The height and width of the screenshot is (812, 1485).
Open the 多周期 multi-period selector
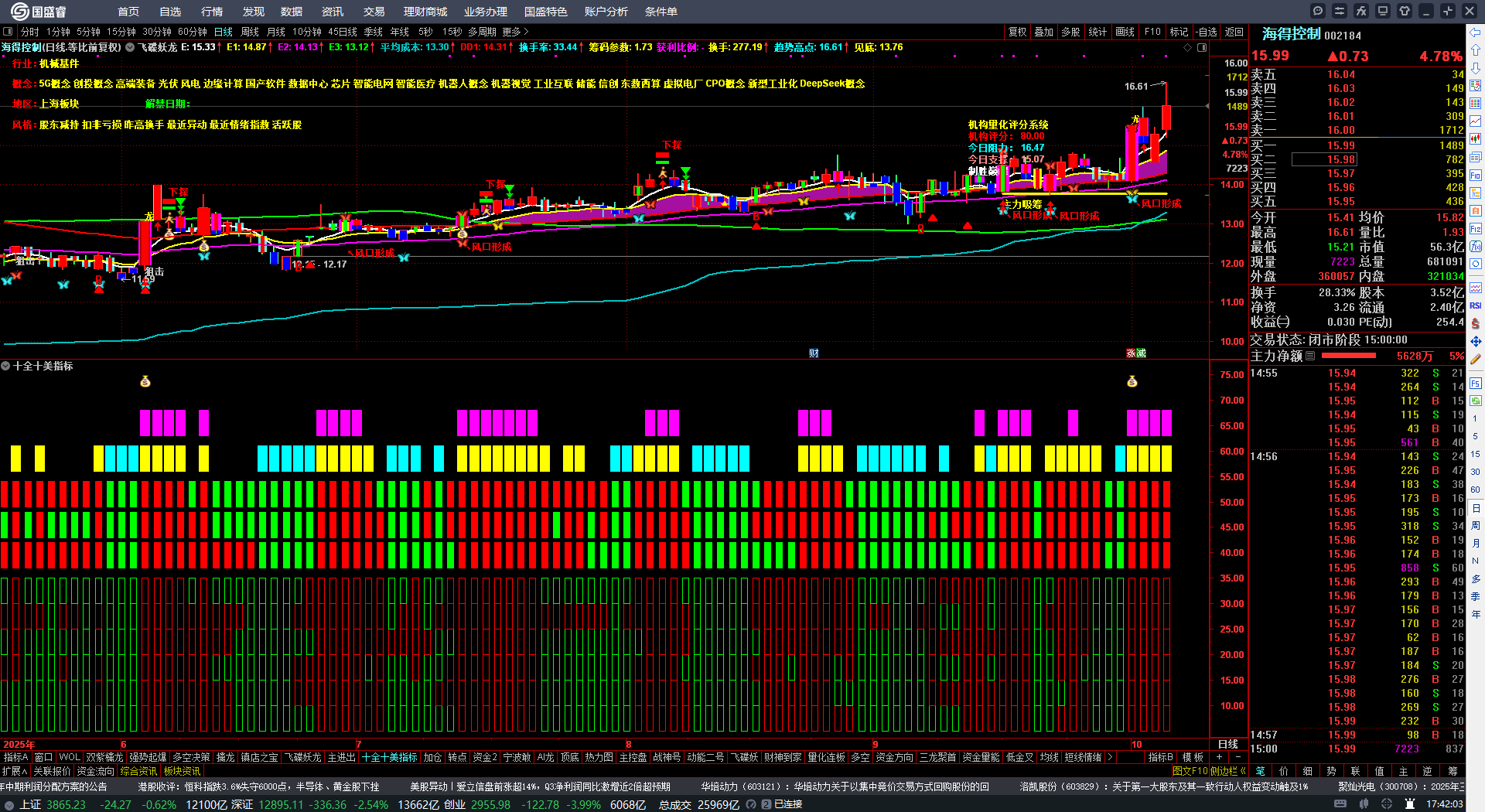pos(482,32)
